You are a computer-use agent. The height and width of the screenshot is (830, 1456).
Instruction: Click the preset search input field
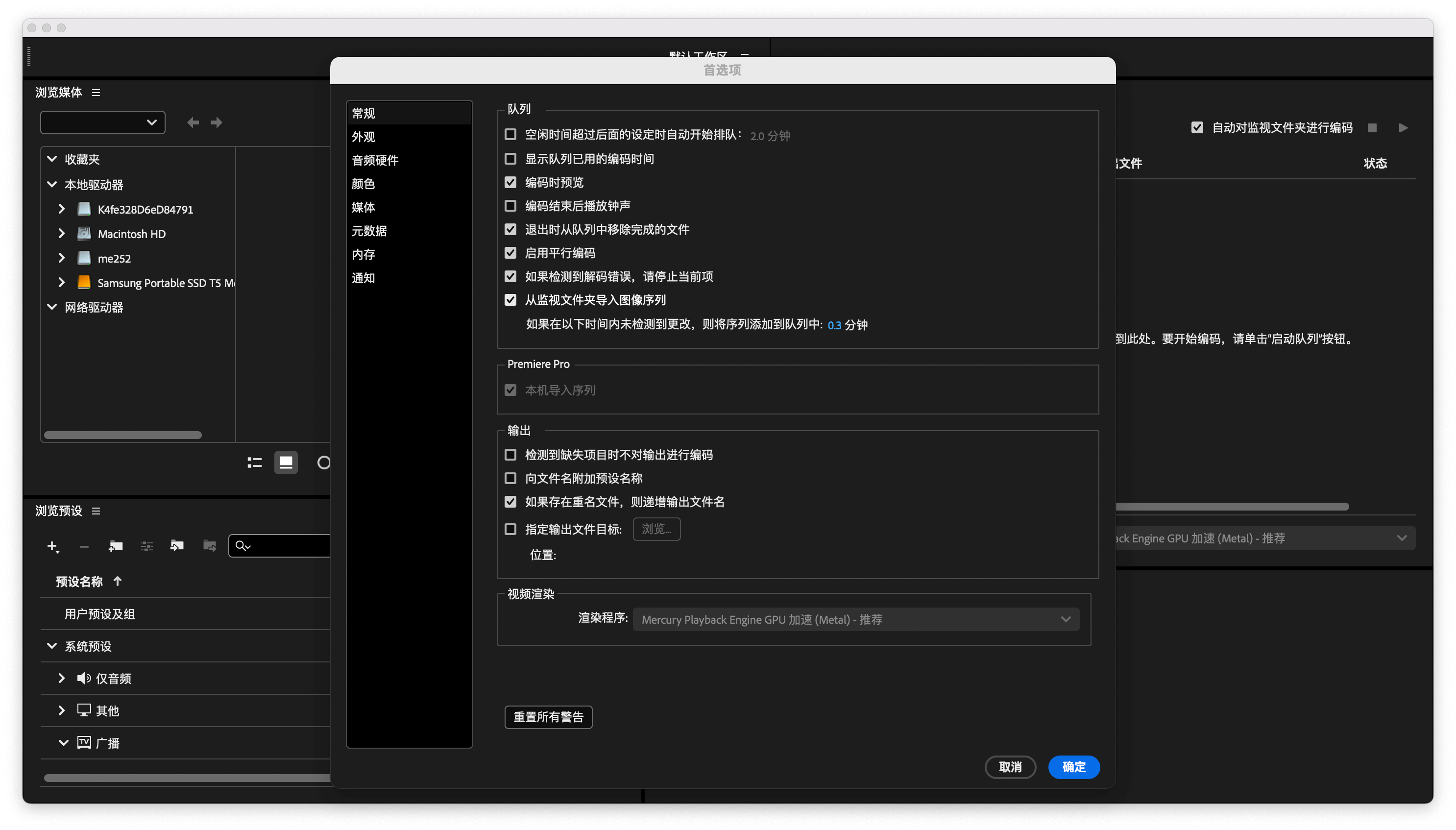pyautogui.click(x=291, y=546)
